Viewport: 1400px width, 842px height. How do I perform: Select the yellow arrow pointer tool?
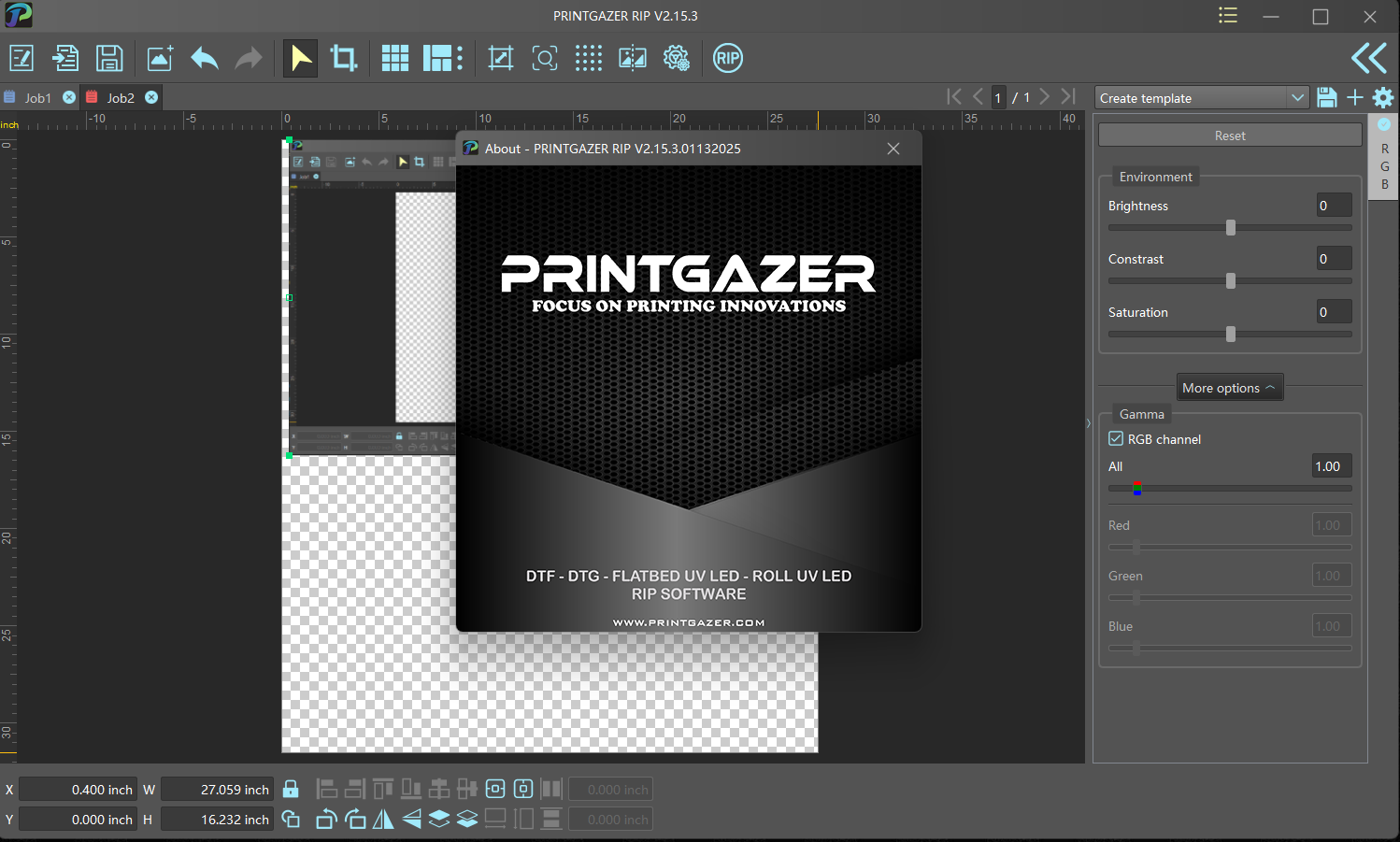pyautogui.click(x=300, y=58)
